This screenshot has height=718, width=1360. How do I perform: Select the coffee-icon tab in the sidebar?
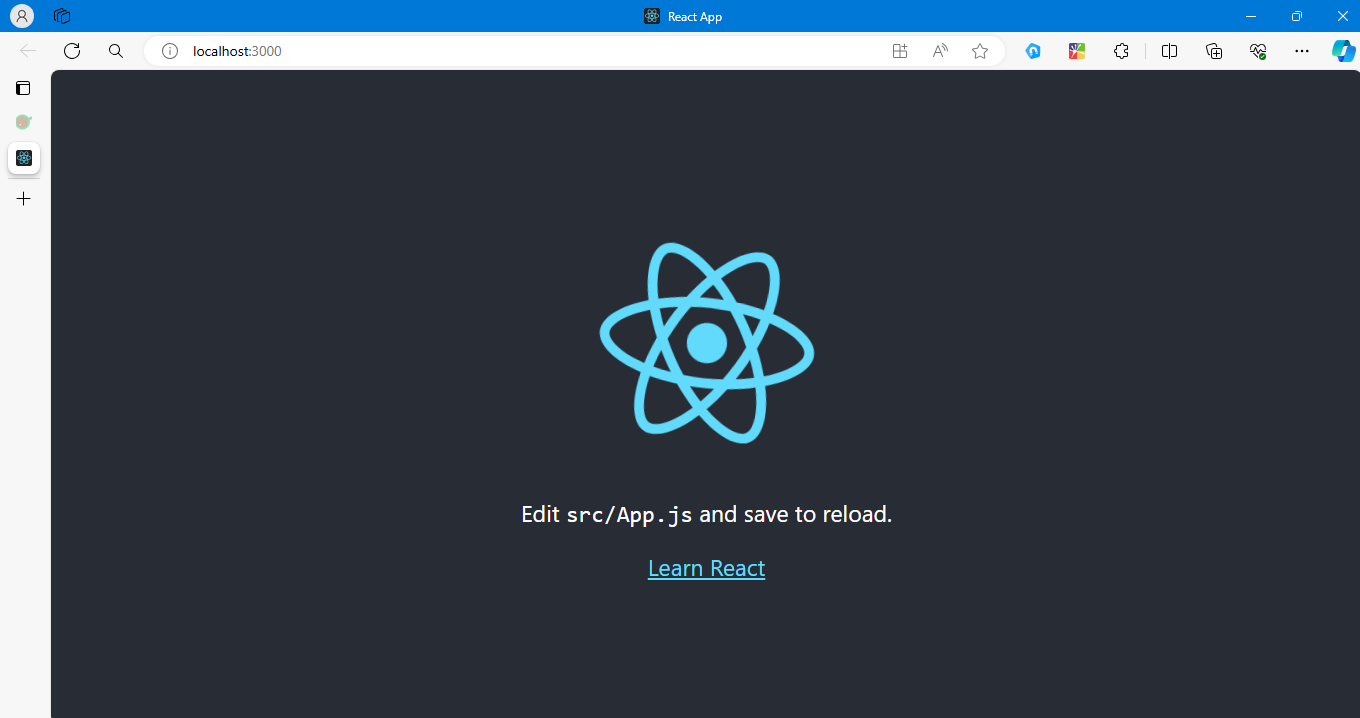(23, 121)
